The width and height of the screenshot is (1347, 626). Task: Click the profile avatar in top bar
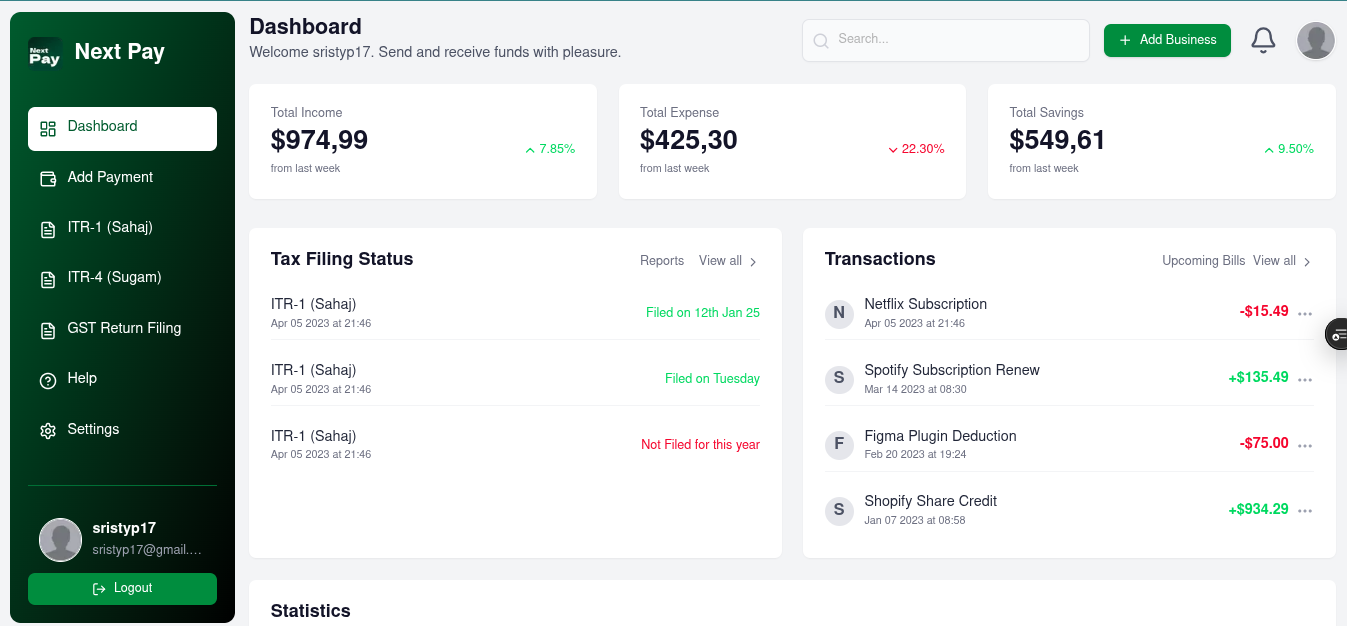(1315, 41)
